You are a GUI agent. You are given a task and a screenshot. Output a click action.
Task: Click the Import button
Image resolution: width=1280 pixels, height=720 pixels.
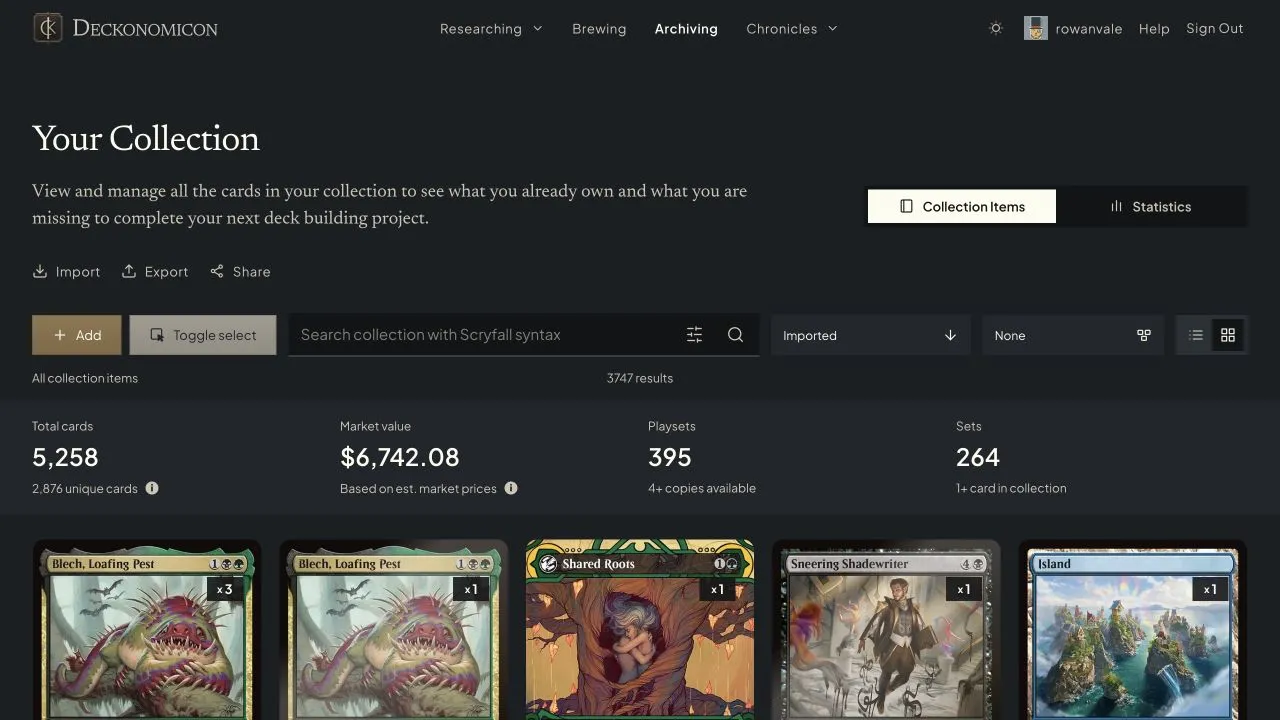coord(66,272)
